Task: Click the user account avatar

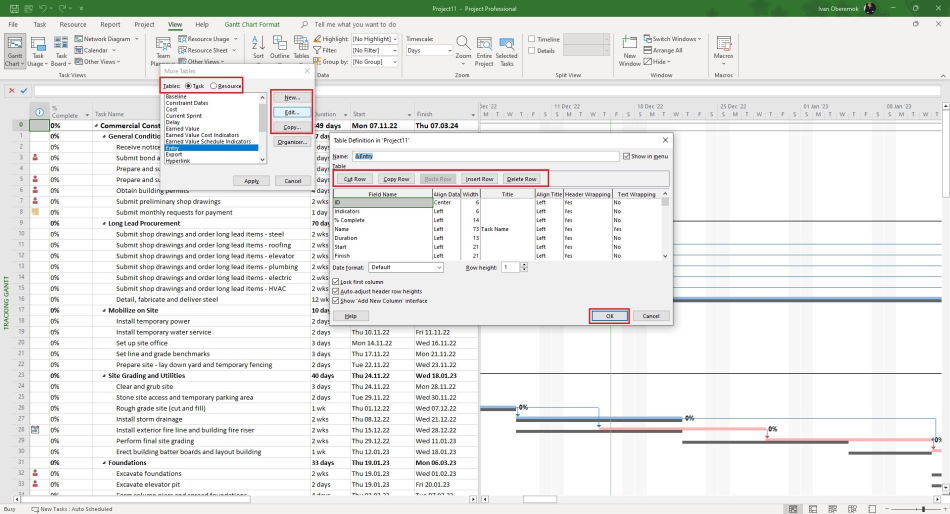Action: [869, 8]
